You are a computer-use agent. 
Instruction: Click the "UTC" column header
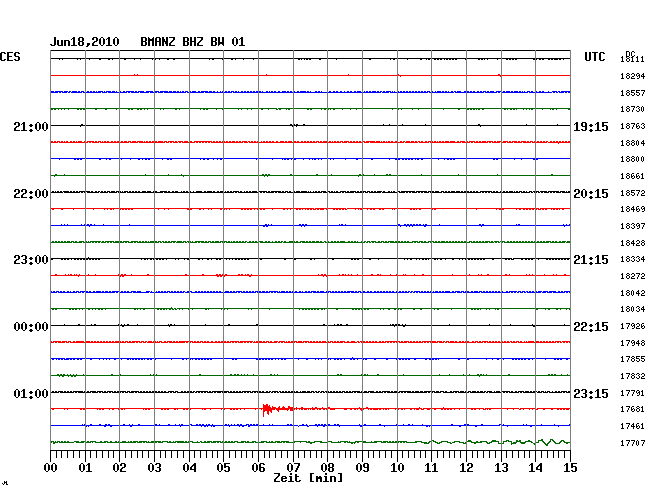(595, 57)
